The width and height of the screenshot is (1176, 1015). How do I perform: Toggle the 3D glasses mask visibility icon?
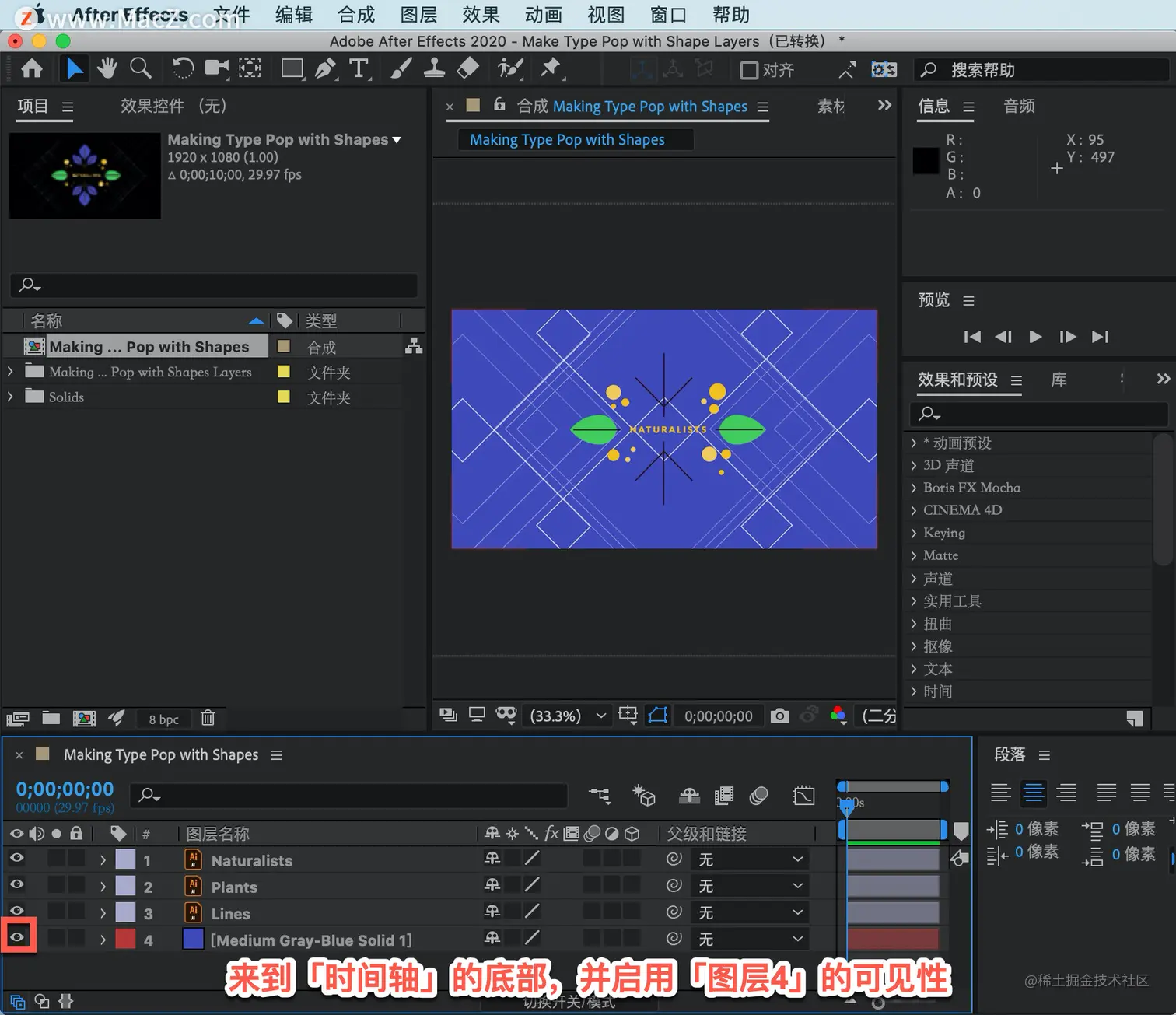[506, 715]
